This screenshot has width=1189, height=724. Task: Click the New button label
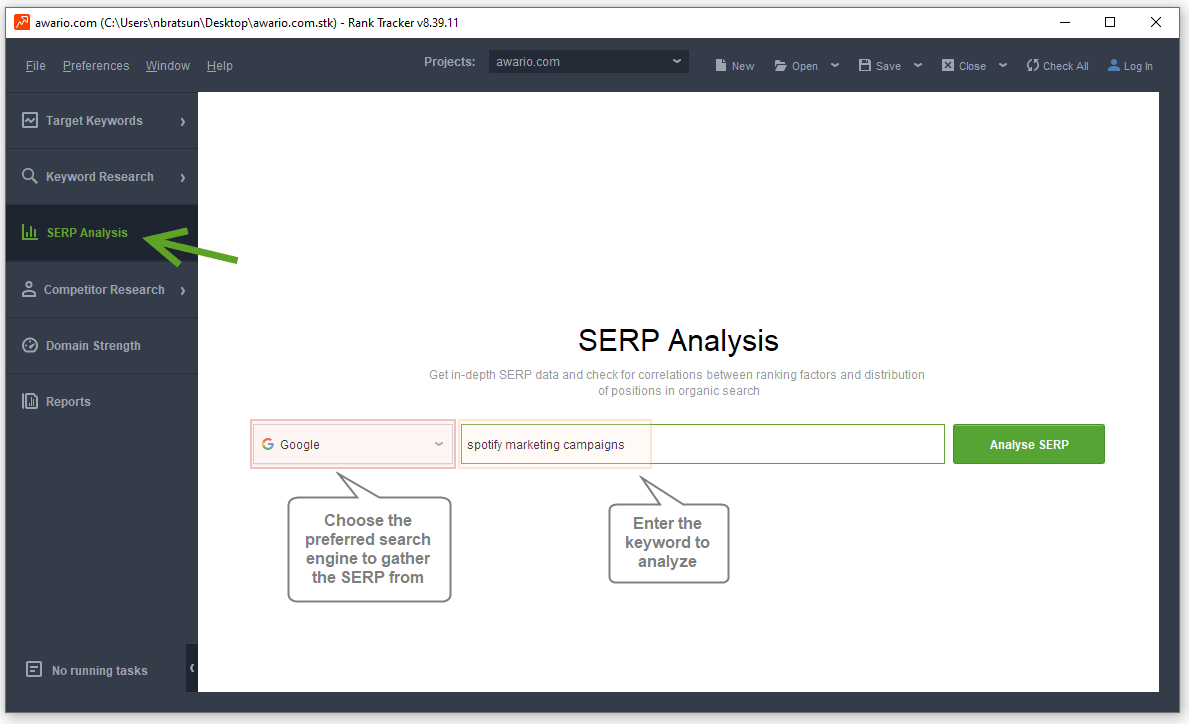tap(743, 66)
